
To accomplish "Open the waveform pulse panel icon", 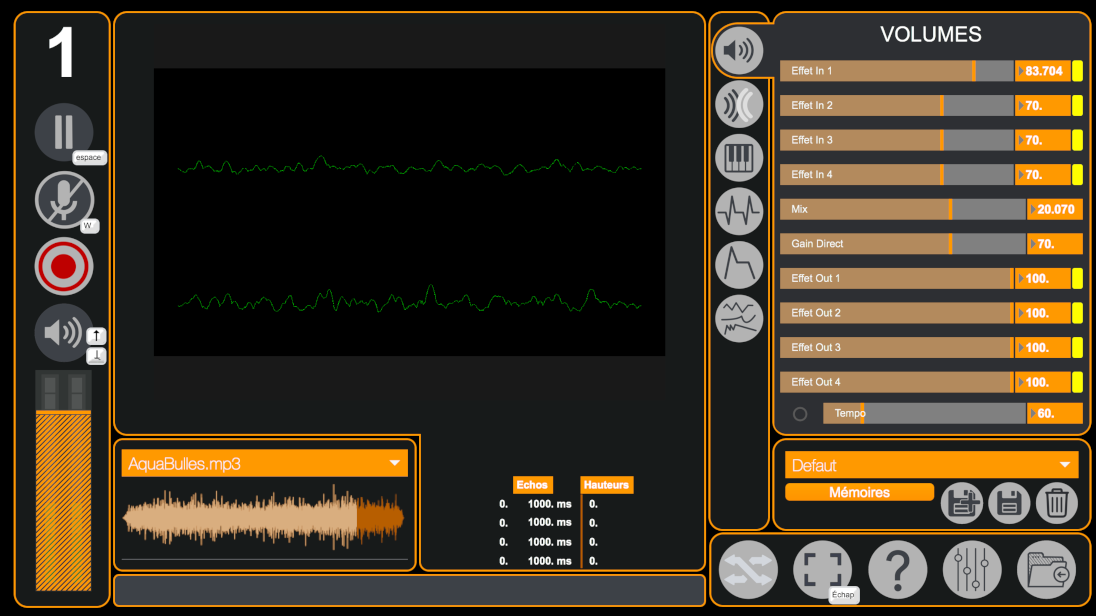I will (x=739, y=211).
